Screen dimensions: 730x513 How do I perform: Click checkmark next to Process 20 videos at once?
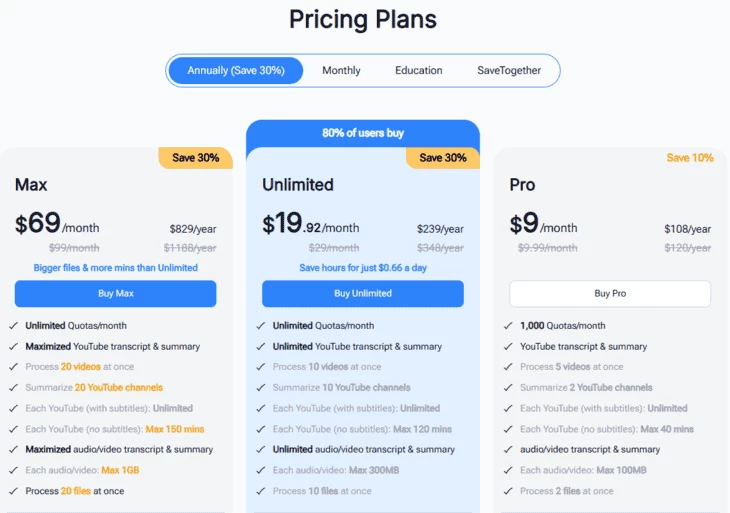click(14, 367)
